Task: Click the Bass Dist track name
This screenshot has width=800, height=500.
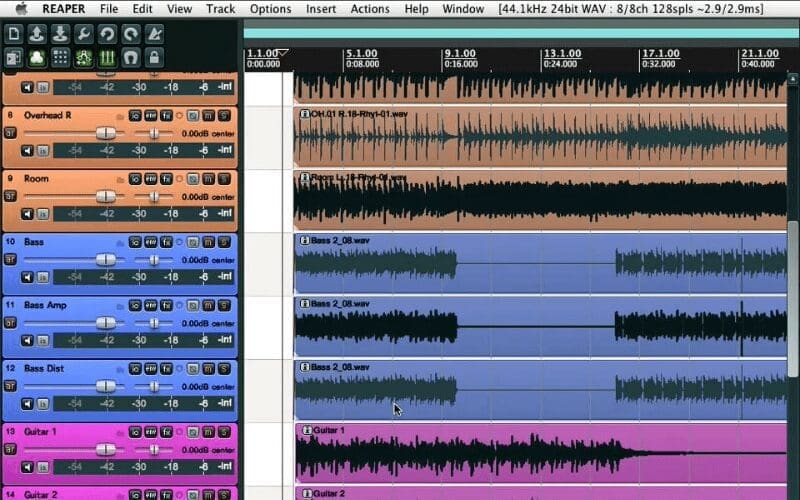Action: (x=44, y=368)
